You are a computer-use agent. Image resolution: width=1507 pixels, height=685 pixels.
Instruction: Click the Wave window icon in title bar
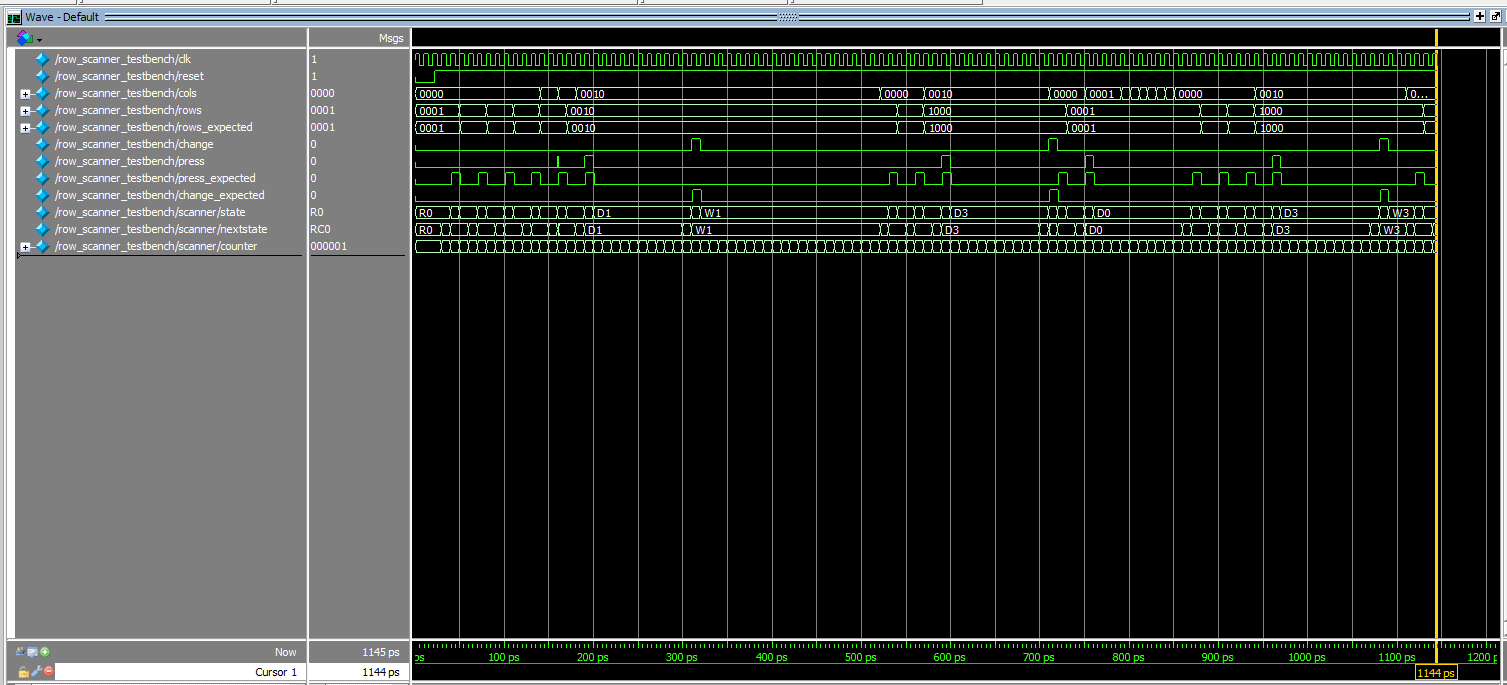pyautogui.click(x=14, y=17)
